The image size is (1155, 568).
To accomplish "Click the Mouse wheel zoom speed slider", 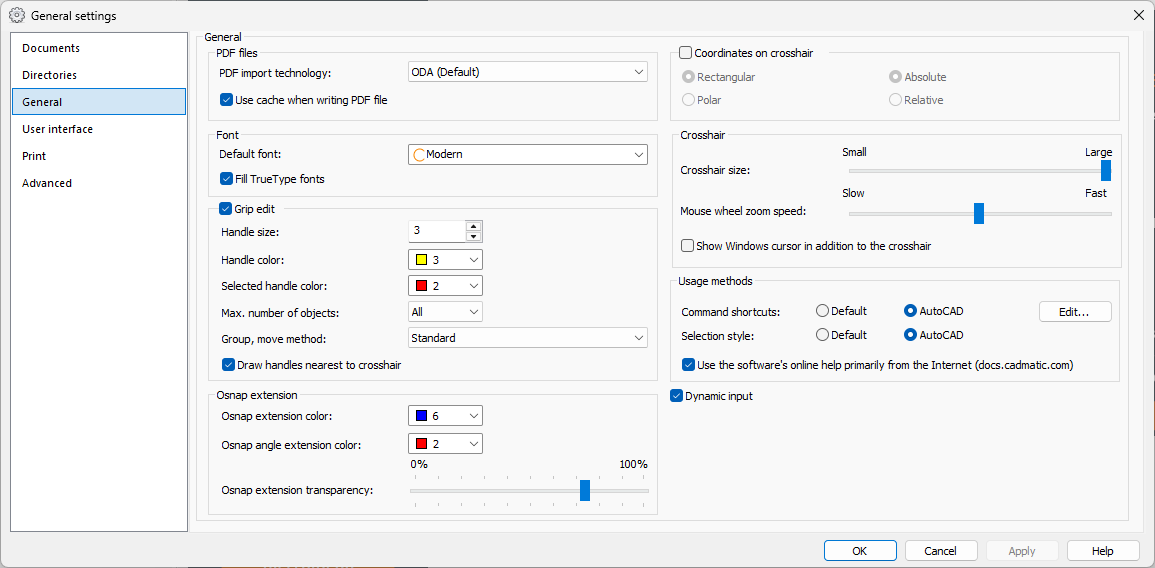I will coord(979,214).
